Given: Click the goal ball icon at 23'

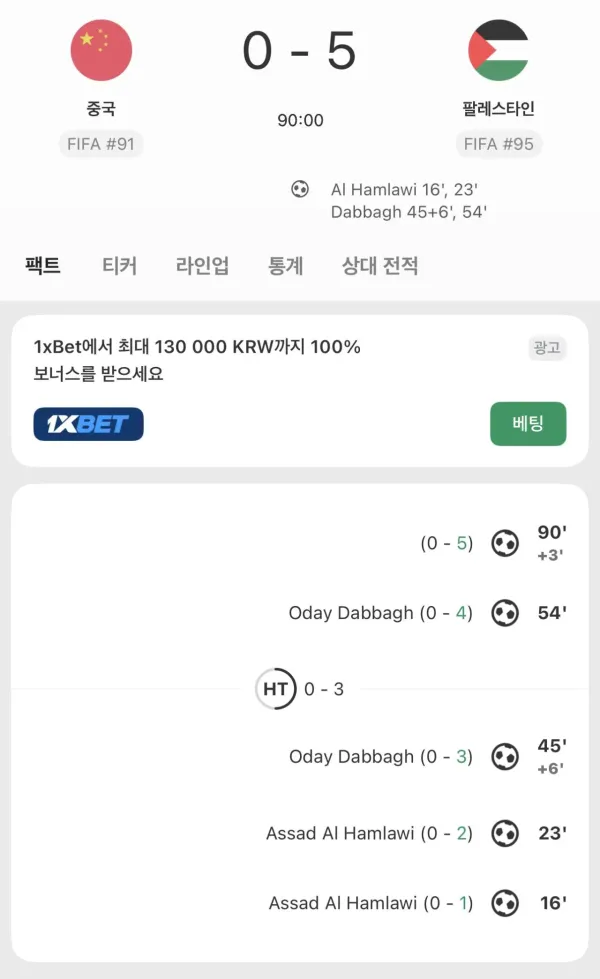Looking at the screenshot, I should pyautogui.click(x=504, y=833).
